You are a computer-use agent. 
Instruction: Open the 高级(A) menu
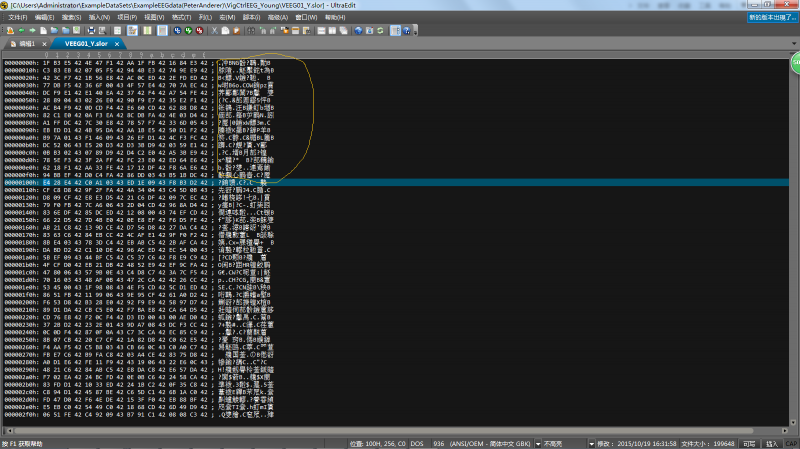[278, 17]
